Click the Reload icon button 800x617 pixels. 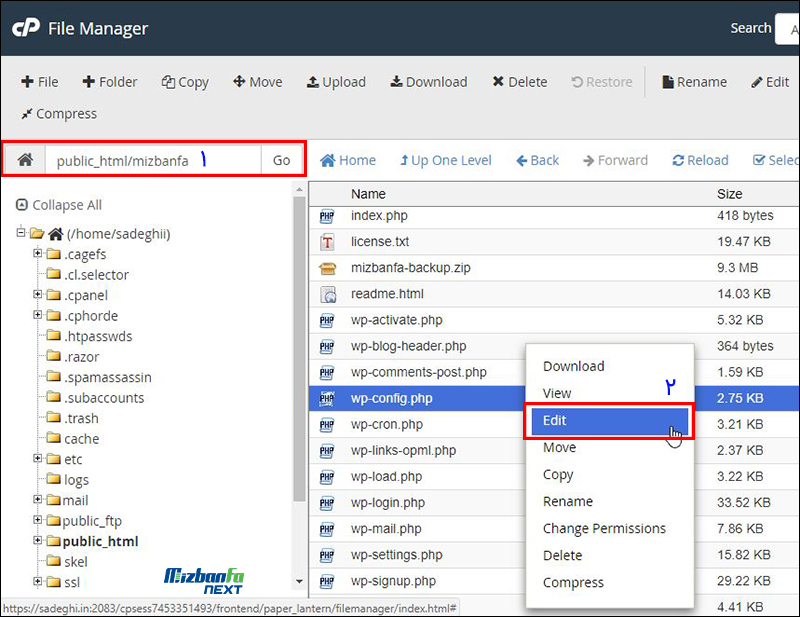click(x=678, y=160)
